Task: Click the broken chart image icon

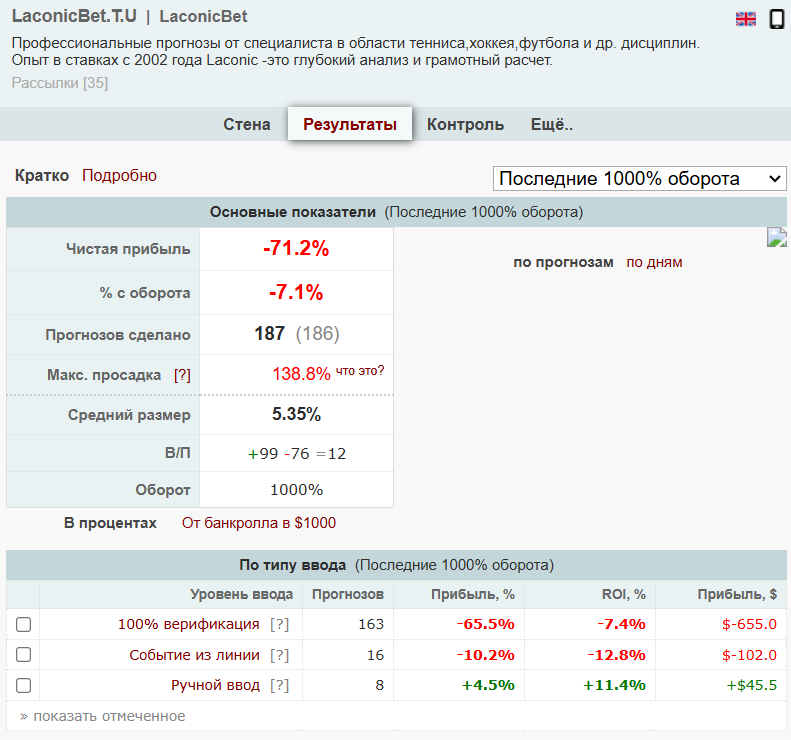Action: [778, 237]
